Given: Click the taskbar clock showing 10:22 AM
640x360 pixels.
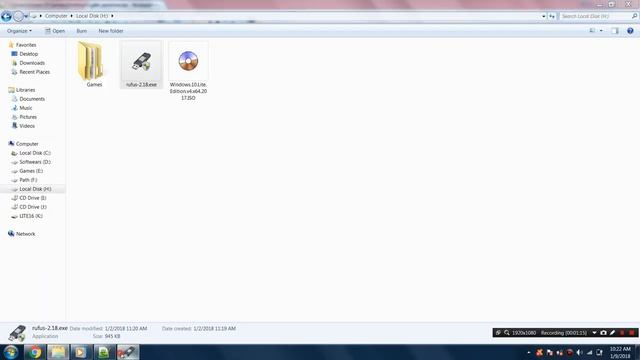Looking at the screenshot, I should pos(620,352).
